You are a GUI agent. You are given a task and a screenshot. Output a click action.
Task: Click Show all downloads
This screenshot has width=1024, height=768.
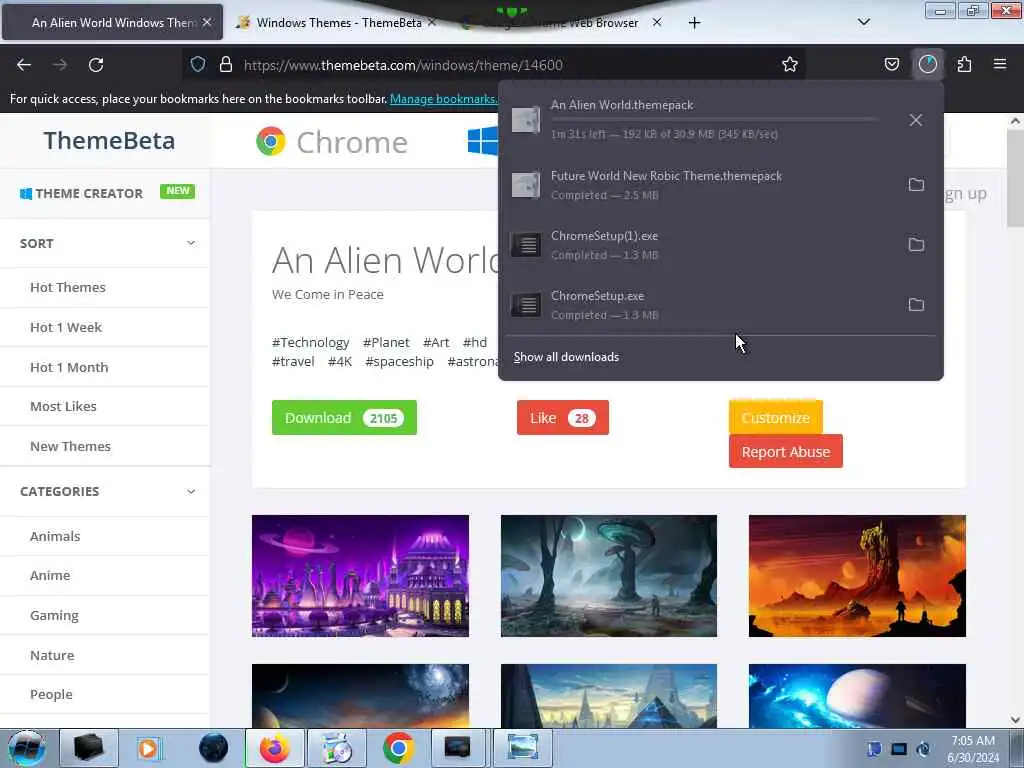tap(566, 357)
